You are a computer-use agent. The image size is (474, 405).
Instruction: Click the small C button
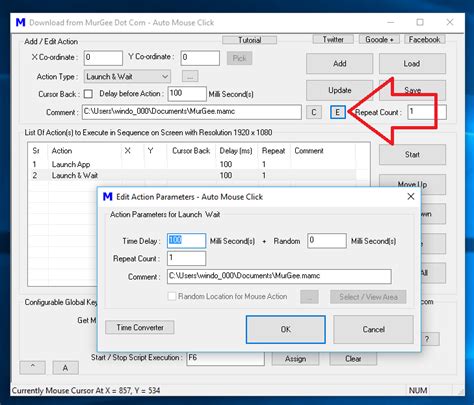[x=314, y=112]
